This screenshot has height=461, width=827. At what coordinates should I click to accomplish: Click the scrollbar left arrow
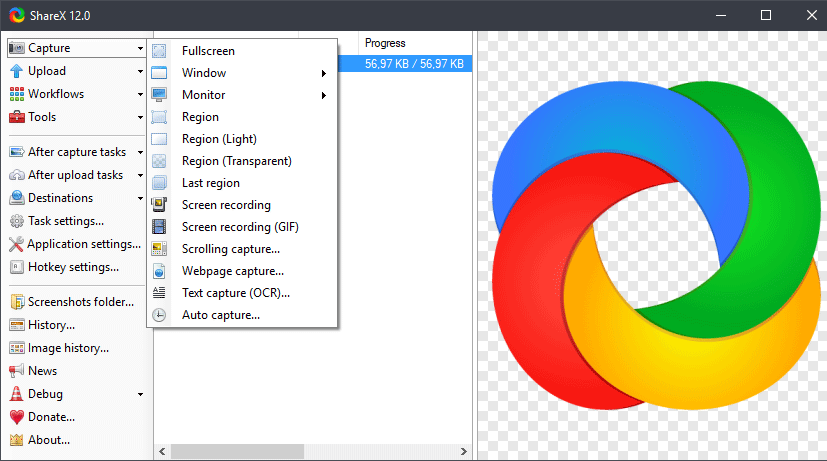tap(162, 452)
